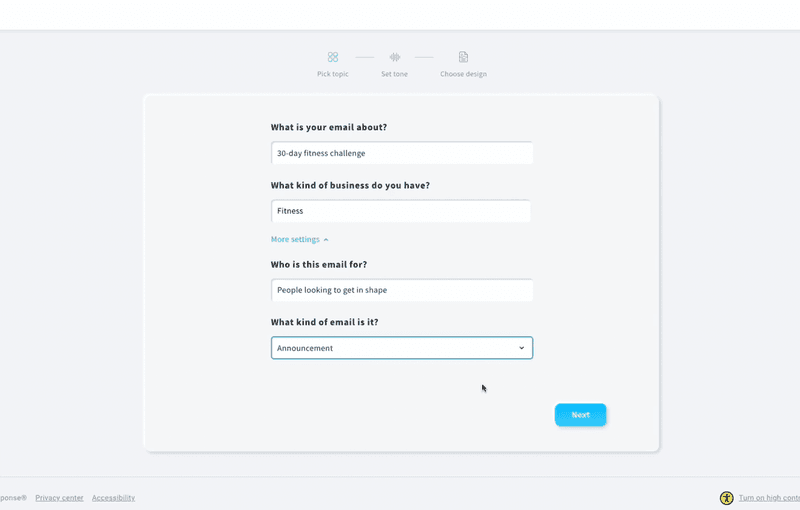Viewport: 800px width, 510px height.
Task: Collapse the More settings section
Action: click(295, 240)
